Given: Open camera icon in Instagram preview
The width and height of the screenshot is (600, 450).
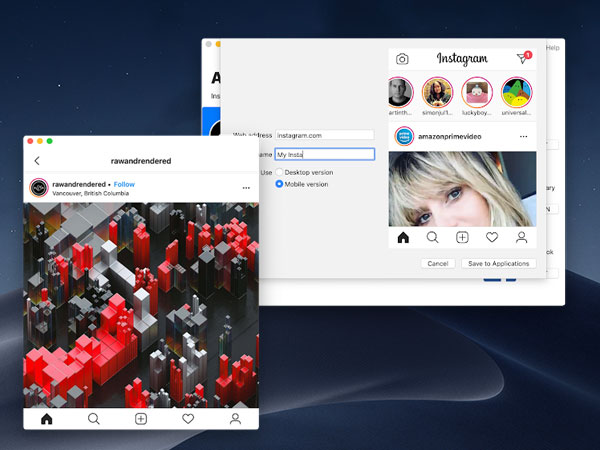Looking at the screenshot, I should pos(402,59).
